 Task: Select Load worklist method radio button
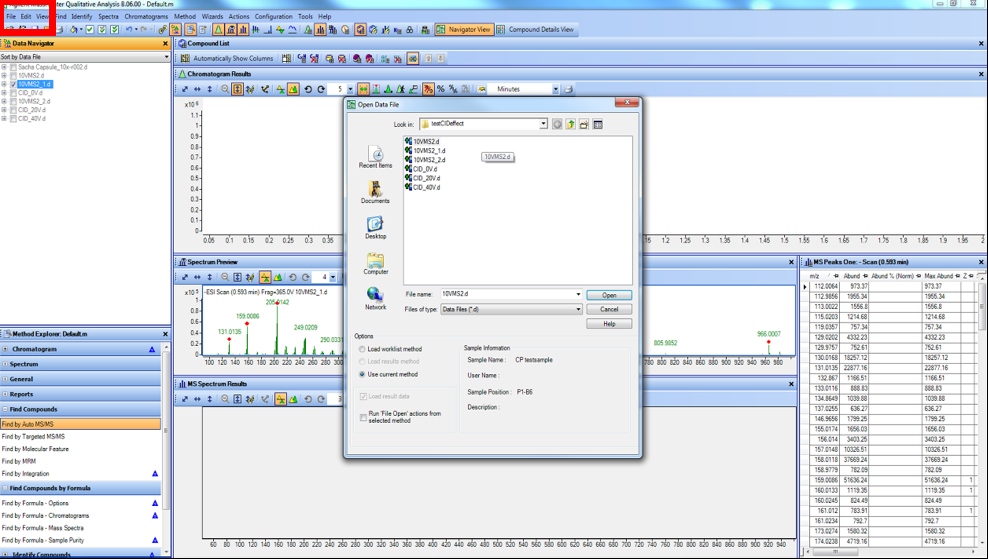(x=362, y=349)
